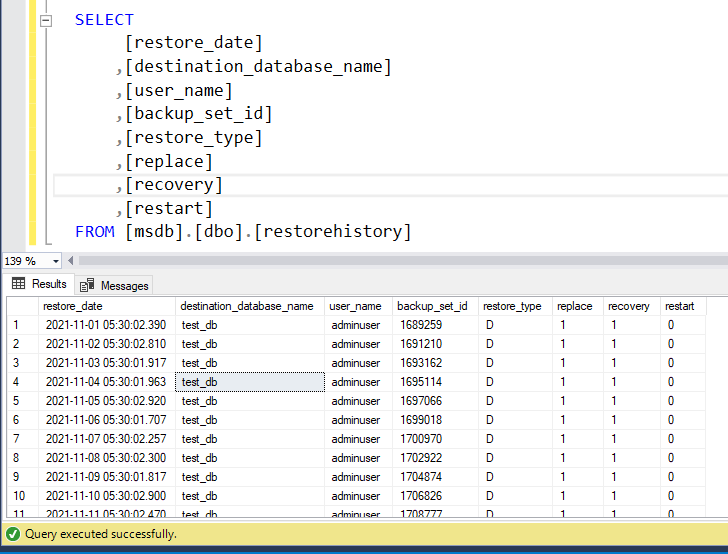728x554 pixels.
Task: Click the green query success checkmark icon
Action: (13, 534)
